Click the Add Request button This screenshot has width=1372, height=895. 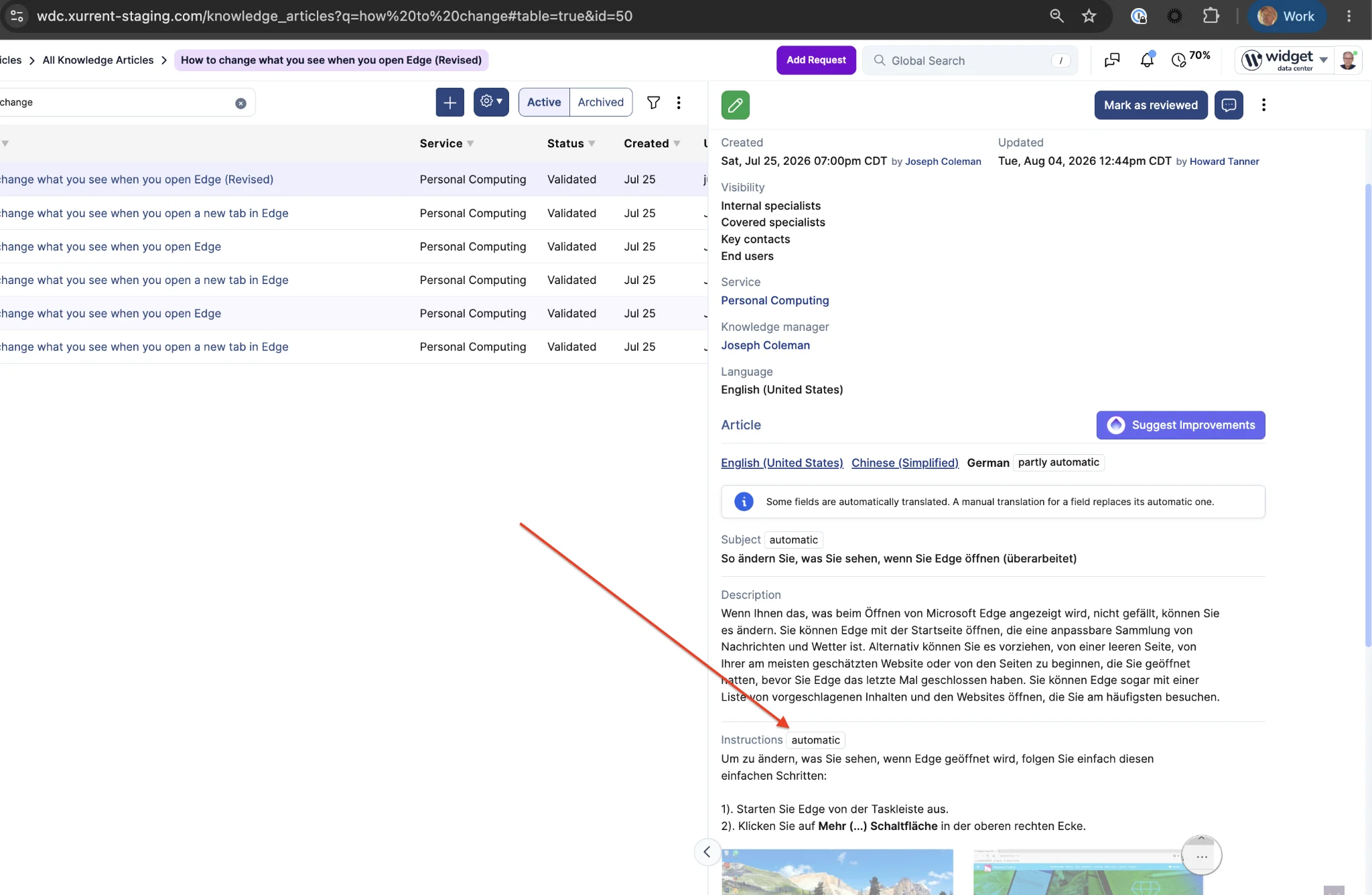click(816, 60)
